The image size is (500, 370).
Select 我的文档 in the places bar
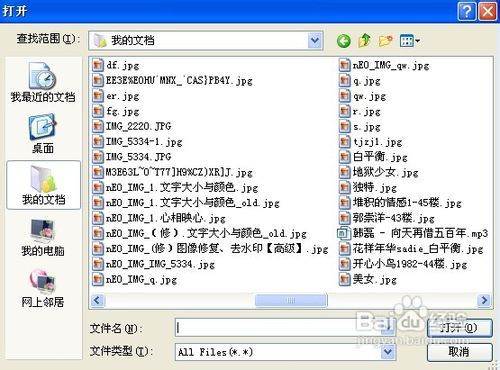pos(43,185)
